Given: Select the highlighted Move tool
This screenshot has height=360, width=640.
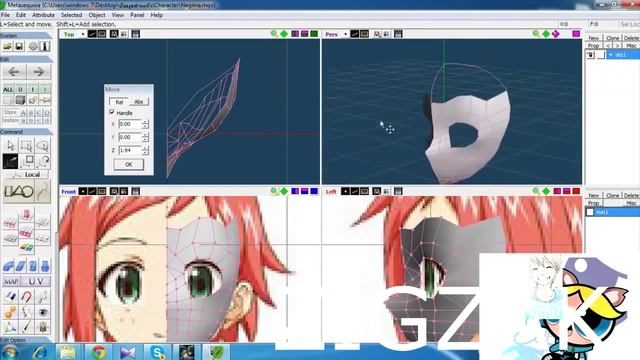Looking at the screenshot, I should pyautogui.click(x=10, y=162).
